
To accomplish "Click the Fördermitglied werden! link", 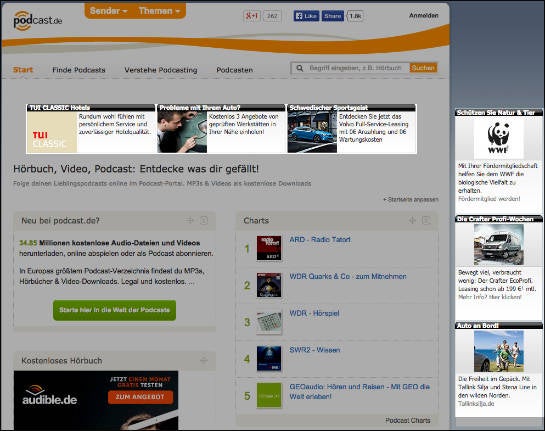I will tap(489, 199).
